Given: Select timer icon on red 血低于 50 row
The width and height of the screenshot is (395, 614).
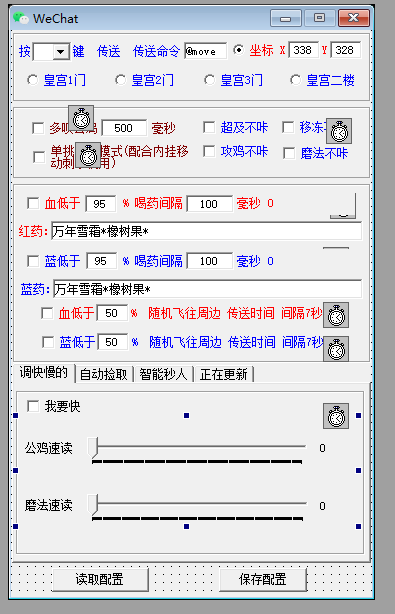Looking at the screenshot, I should (x=336, y=315).
